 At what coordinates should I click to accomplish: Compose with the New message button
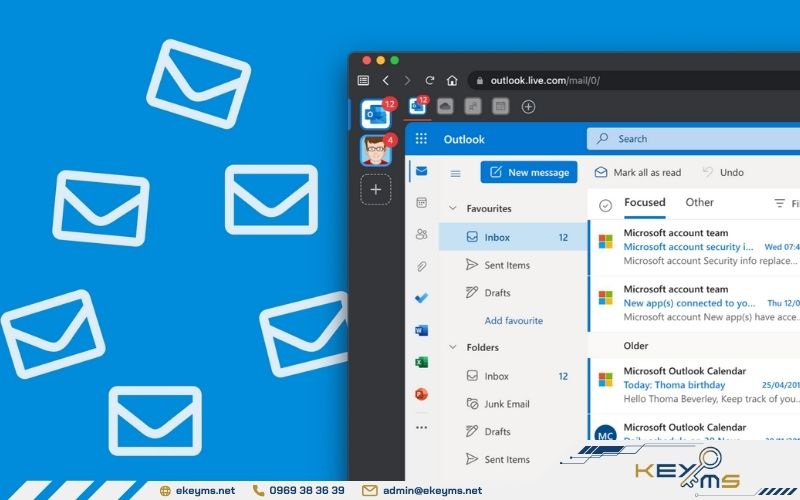pyautogui.click(x=529, y=172)
